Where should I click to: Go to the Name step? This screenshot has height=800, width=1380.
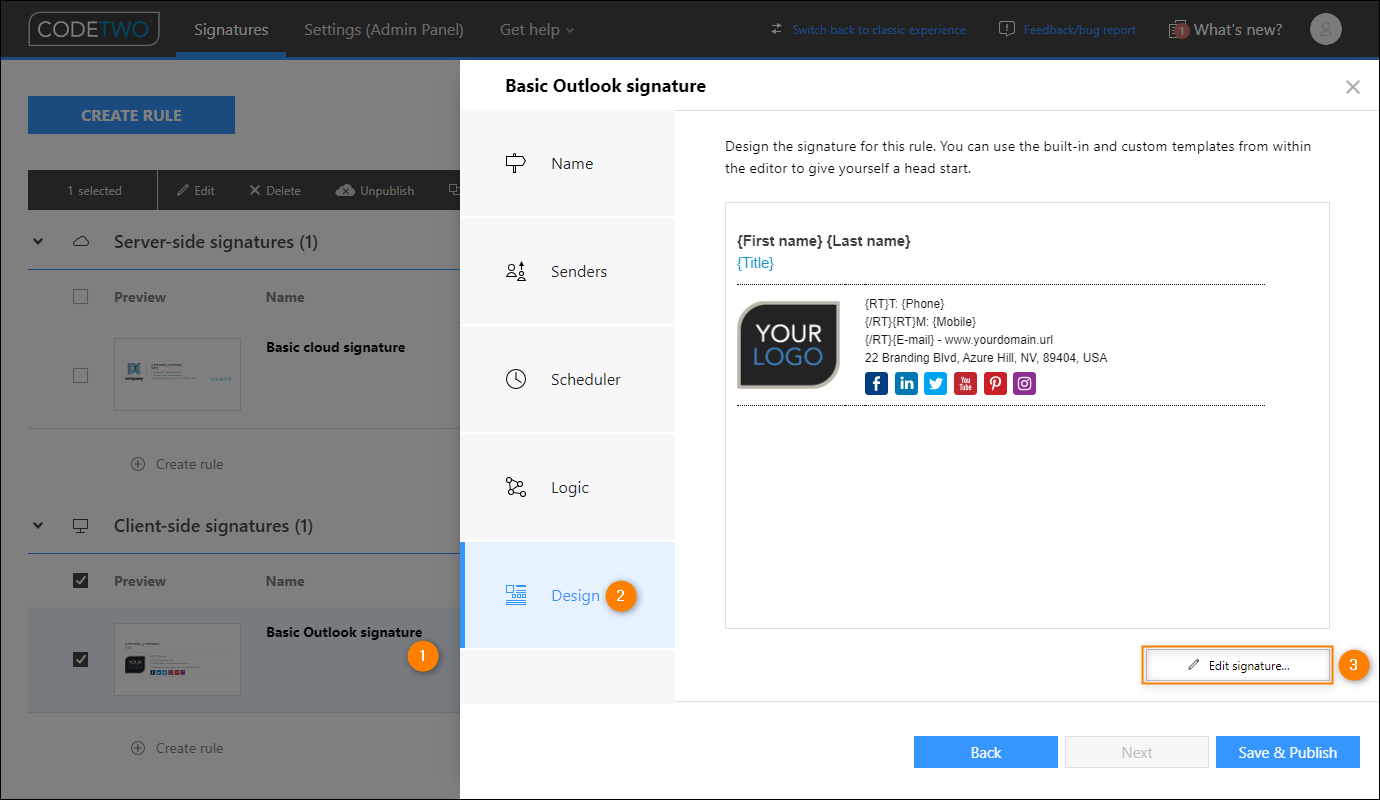coord(567,163)
